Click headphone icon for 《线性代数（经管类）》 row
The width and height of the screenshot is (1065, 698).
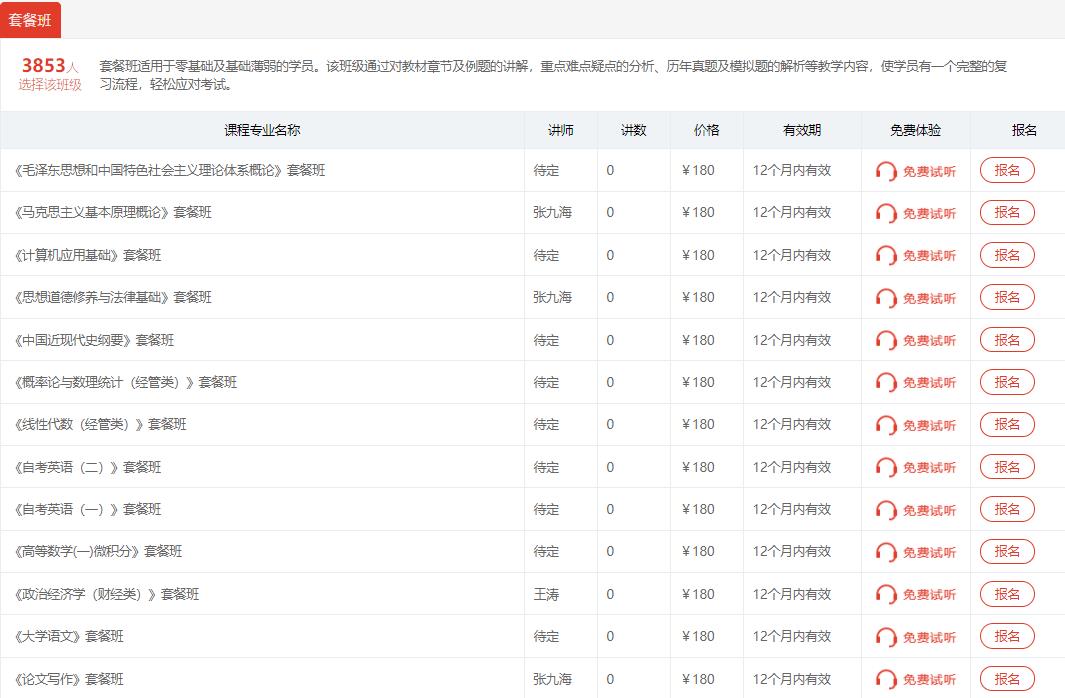[886, 425]
